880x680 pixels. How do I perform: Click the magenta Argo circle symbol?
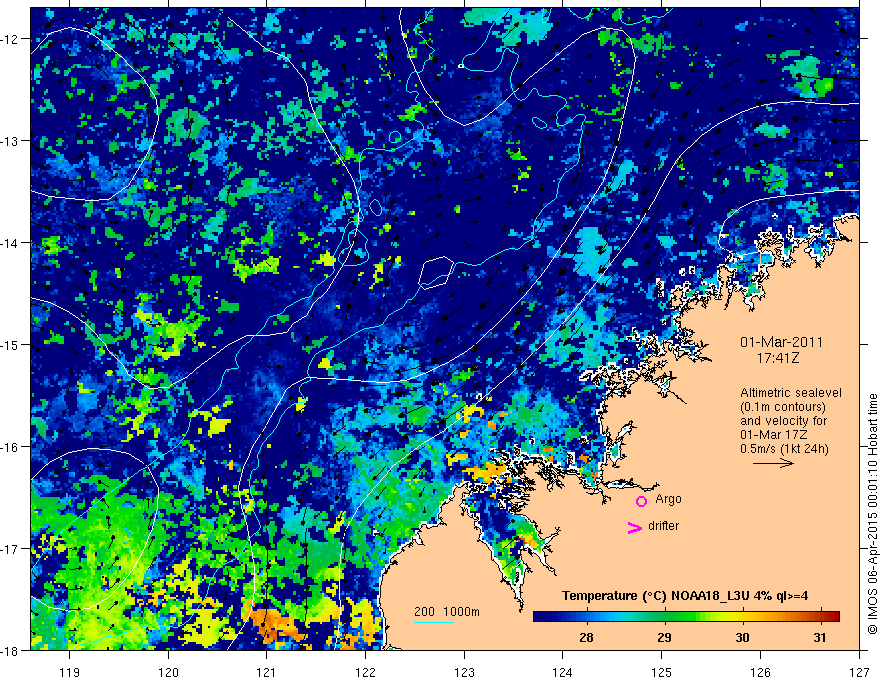pos(641,501)
